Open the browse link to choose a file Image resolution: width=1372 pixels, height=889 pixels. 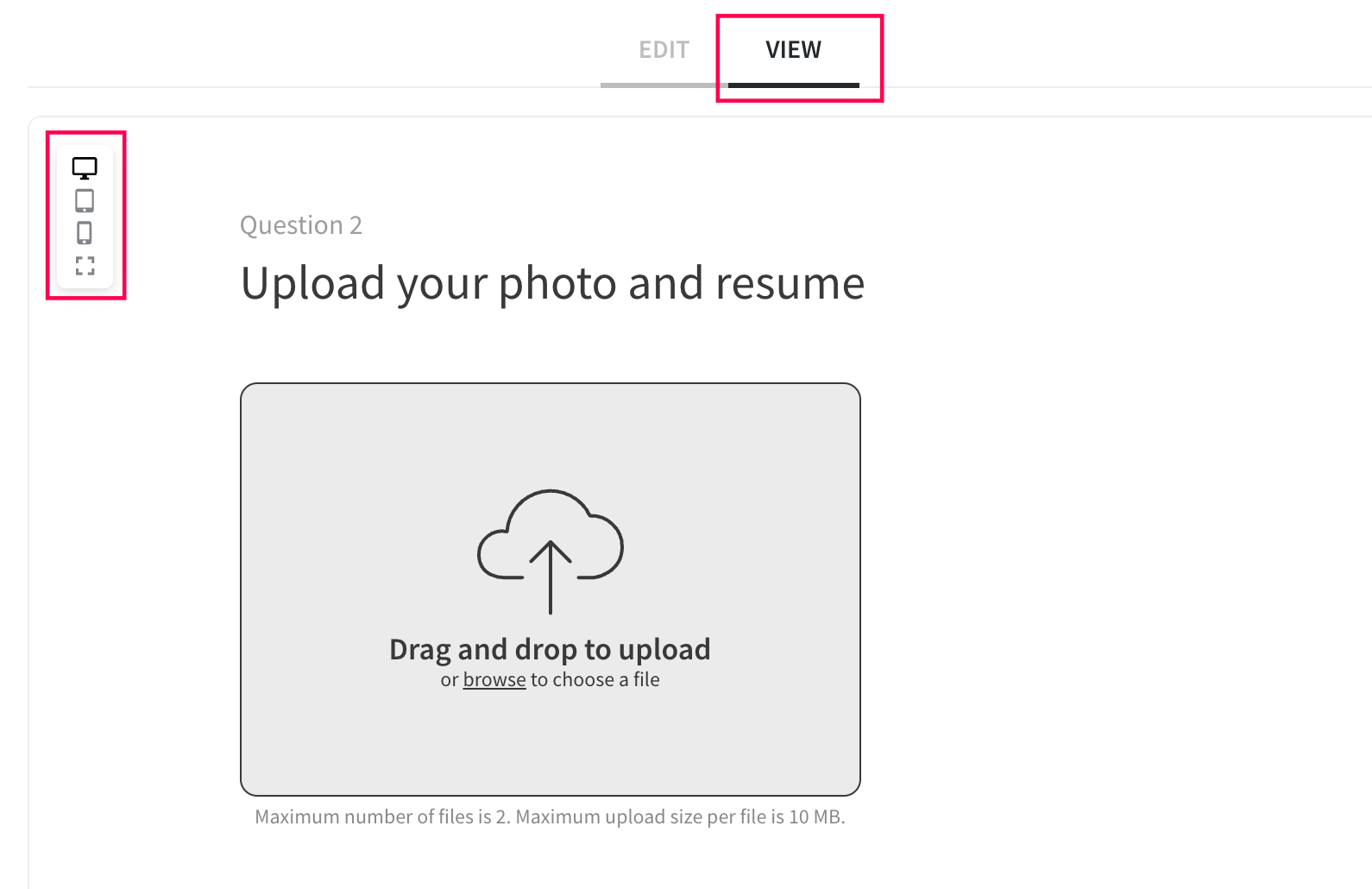coord(494,680)
